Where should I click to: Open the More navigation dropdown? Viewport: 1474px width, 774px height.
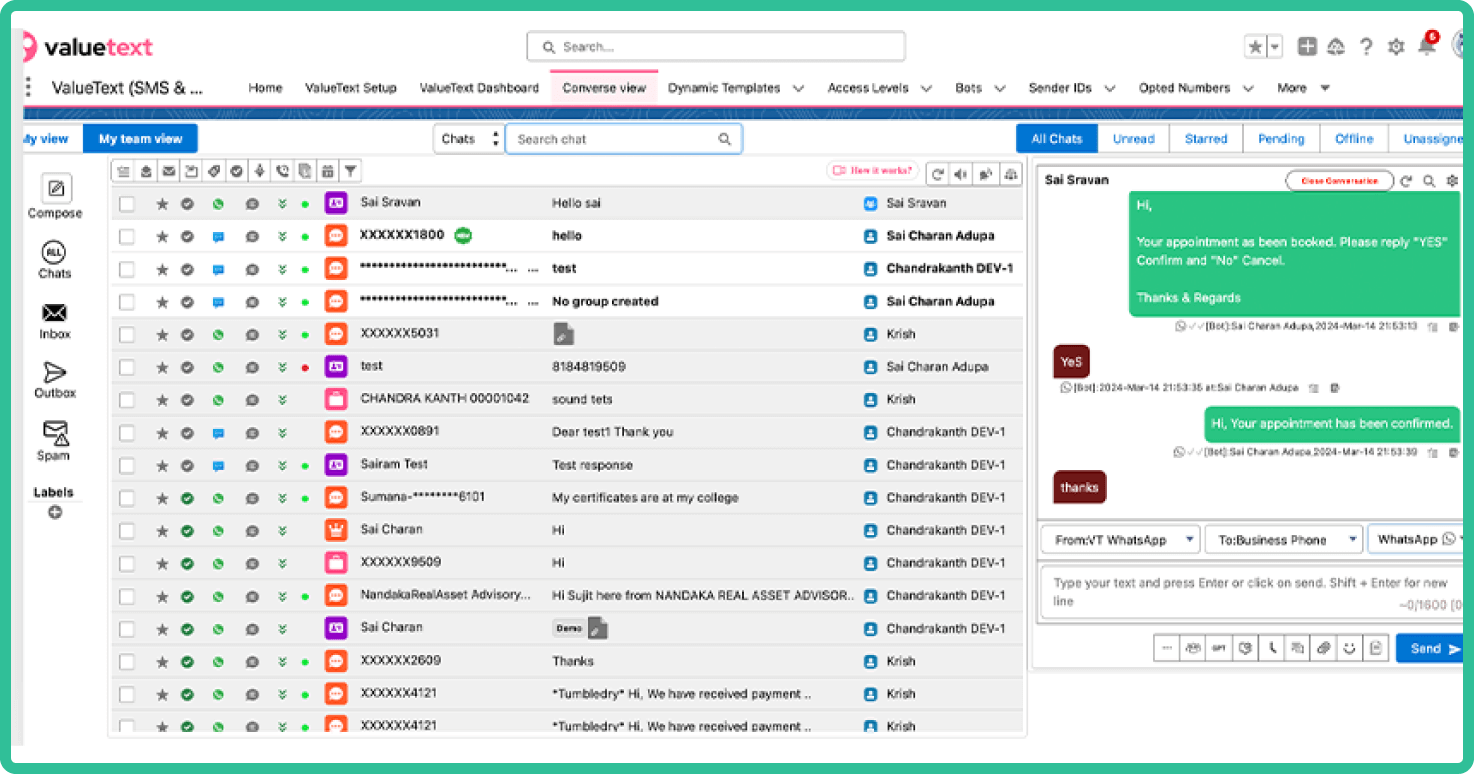pos(1303,88)
